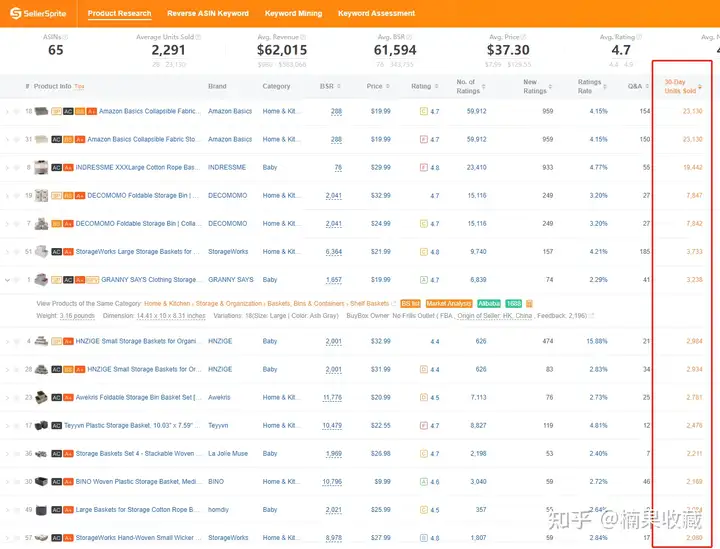Sort by New Ratings column header
Viewport: 720px width, 549px height.
click(537, 86)
